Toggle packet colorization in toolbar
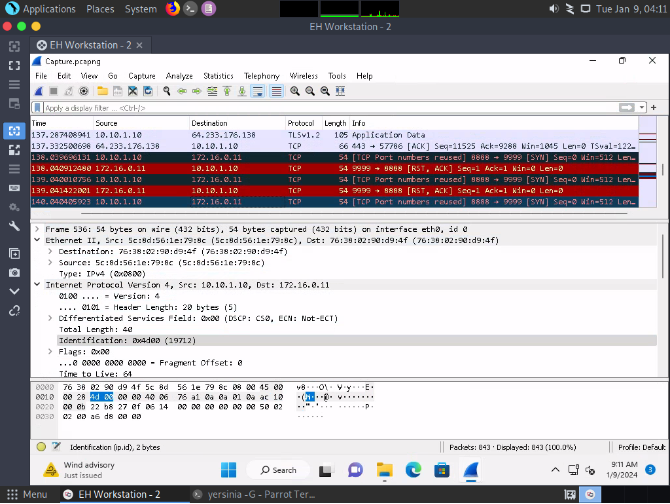 click(274, 91)
